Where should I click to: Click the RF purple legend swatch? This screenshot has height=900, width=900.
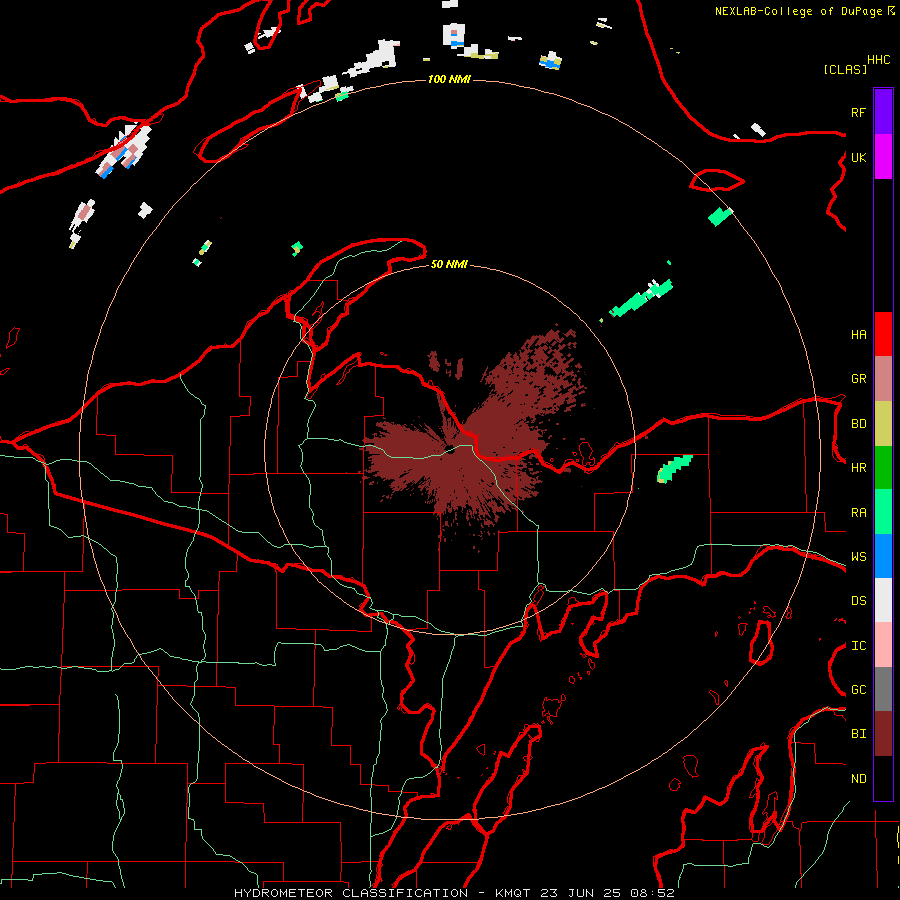pyautogui.click(x=883, y=112)
